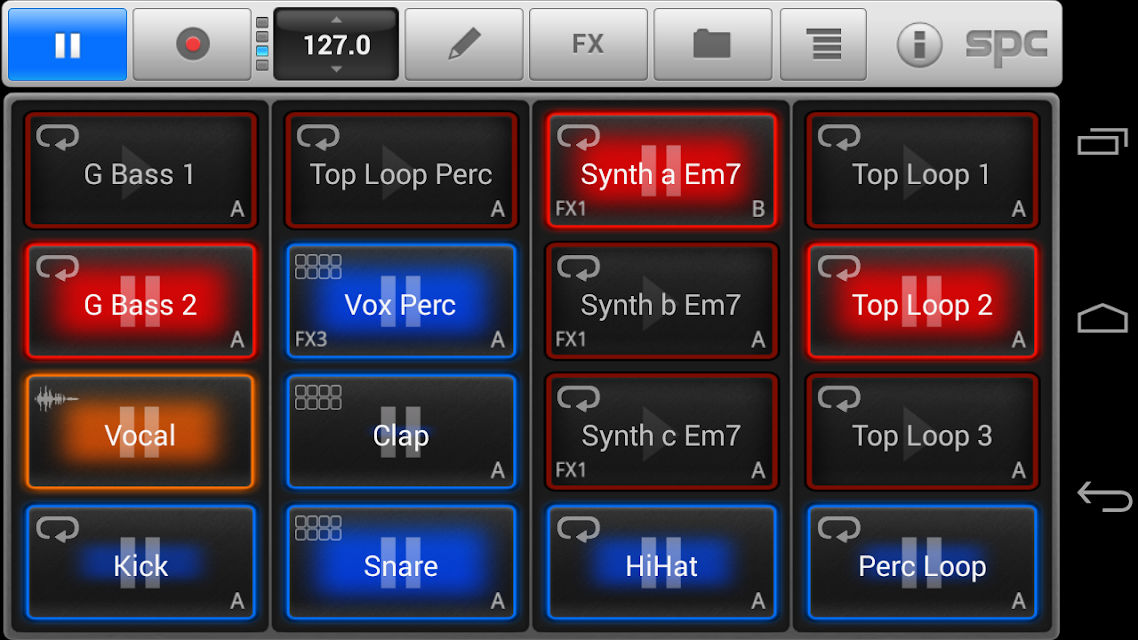Select the beat indicator strip beside record
The height and width of the screenshot is (640, 1138).
click(262, 44)
